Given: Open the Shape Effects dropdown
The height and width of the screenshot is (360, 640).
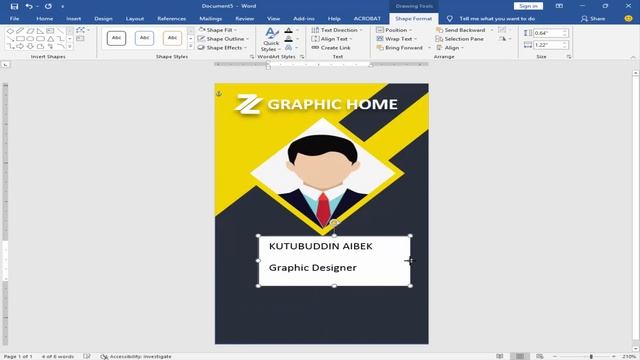Looking at the screenshot, I should tap(222, 48).
